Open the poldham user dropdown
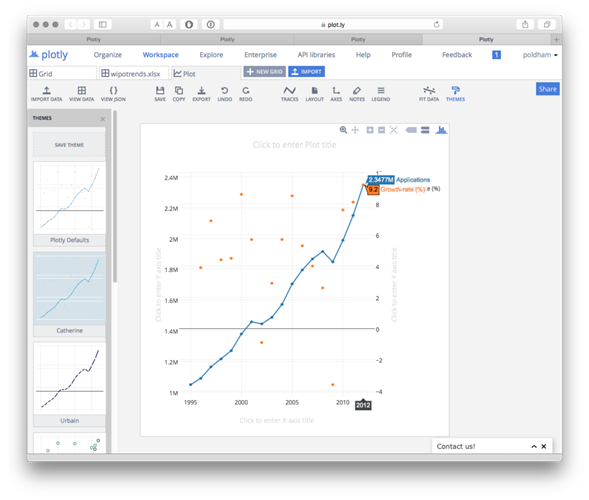This screenshot has height=500, width=589. [540, 55]
